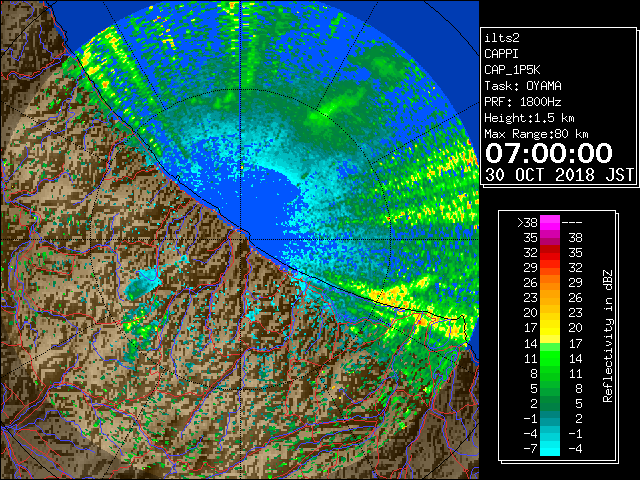Click the "PRF: 1800Hz" line
This screenshot has height=480, width=640.
[523, 102]
